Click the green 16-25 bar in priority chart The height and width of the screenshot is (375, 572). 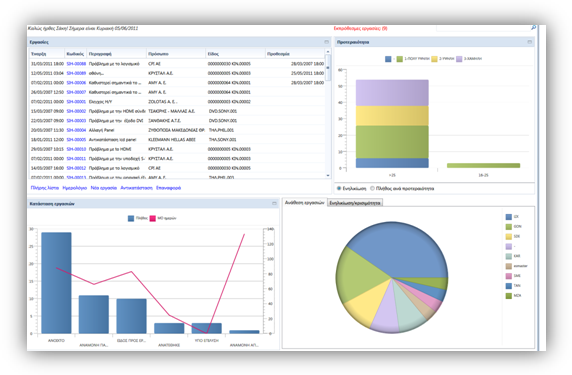point(483,166)
